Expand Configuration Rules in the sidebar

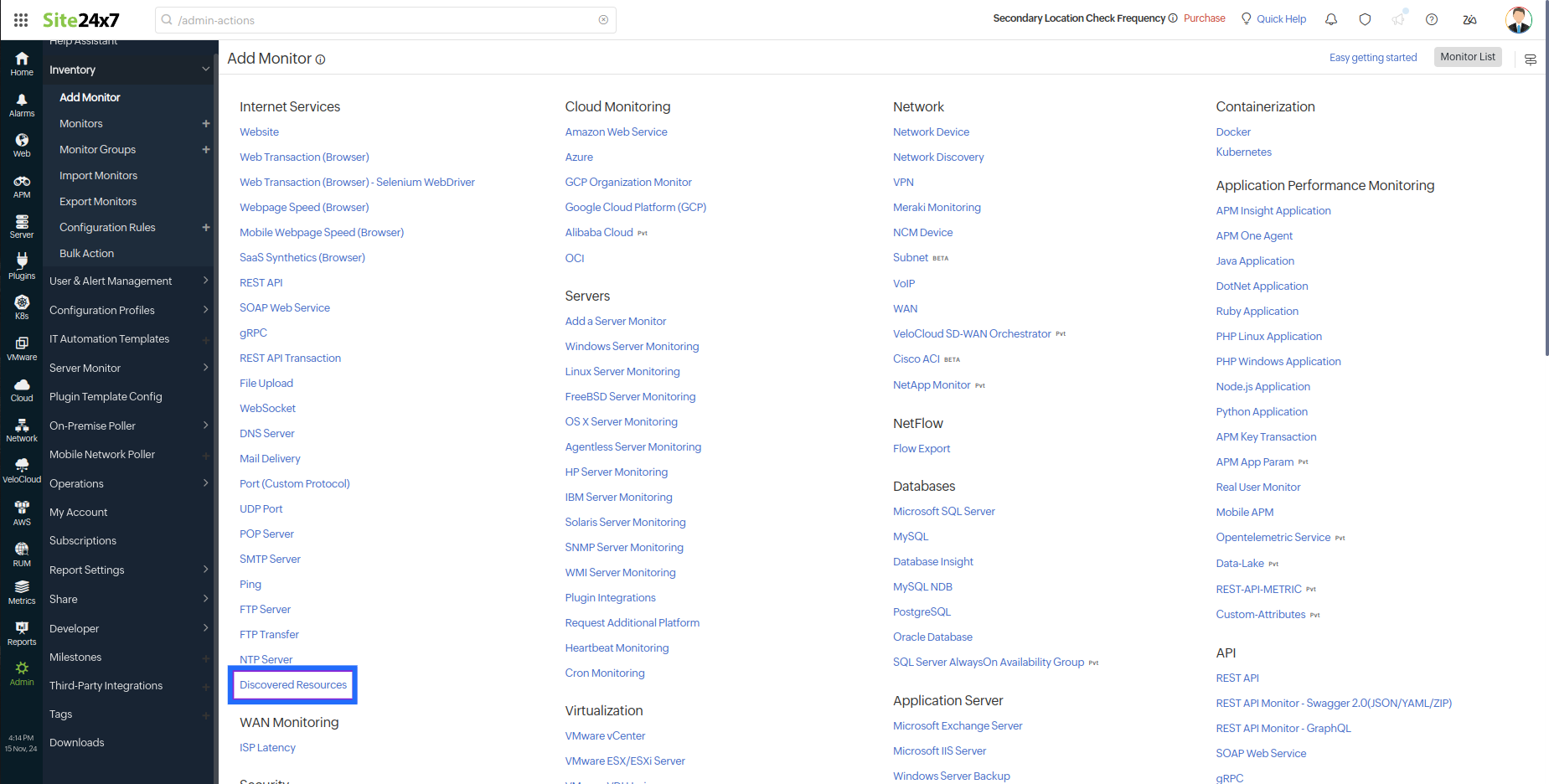(107, 227)
